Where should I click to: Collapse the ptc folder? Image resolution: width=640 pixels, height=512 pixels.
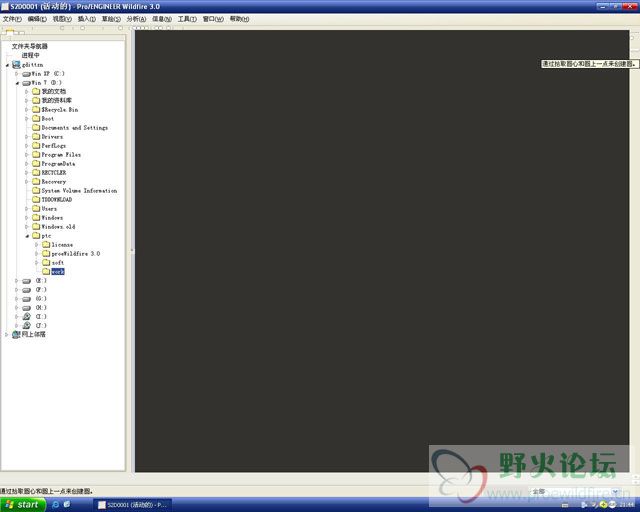pyautogui.click(x=27, y=236)
